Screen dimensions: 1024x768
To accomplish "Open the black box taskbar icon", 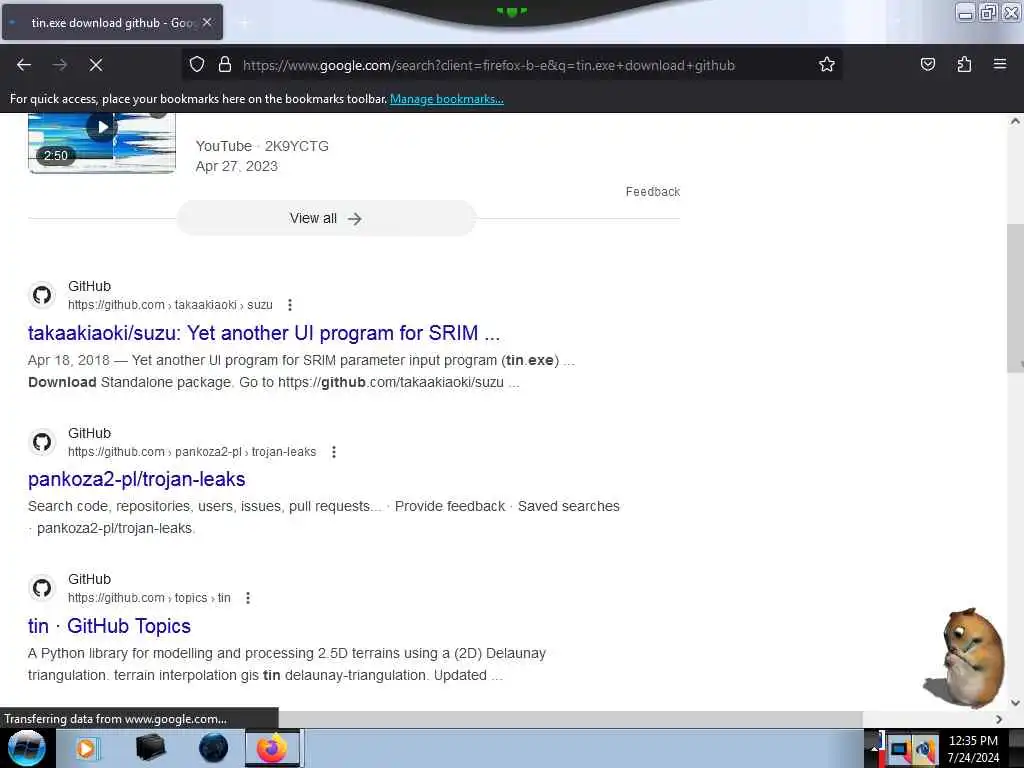I will (150, 748).
